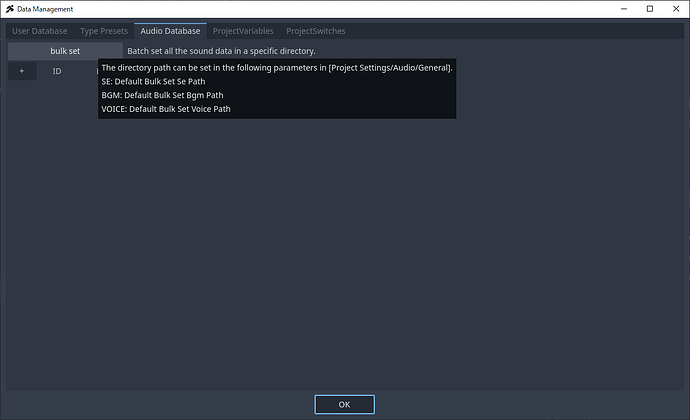Click the BGM Default Bulk Set line
Screen dimensions: 690x420
click(162, 95)
